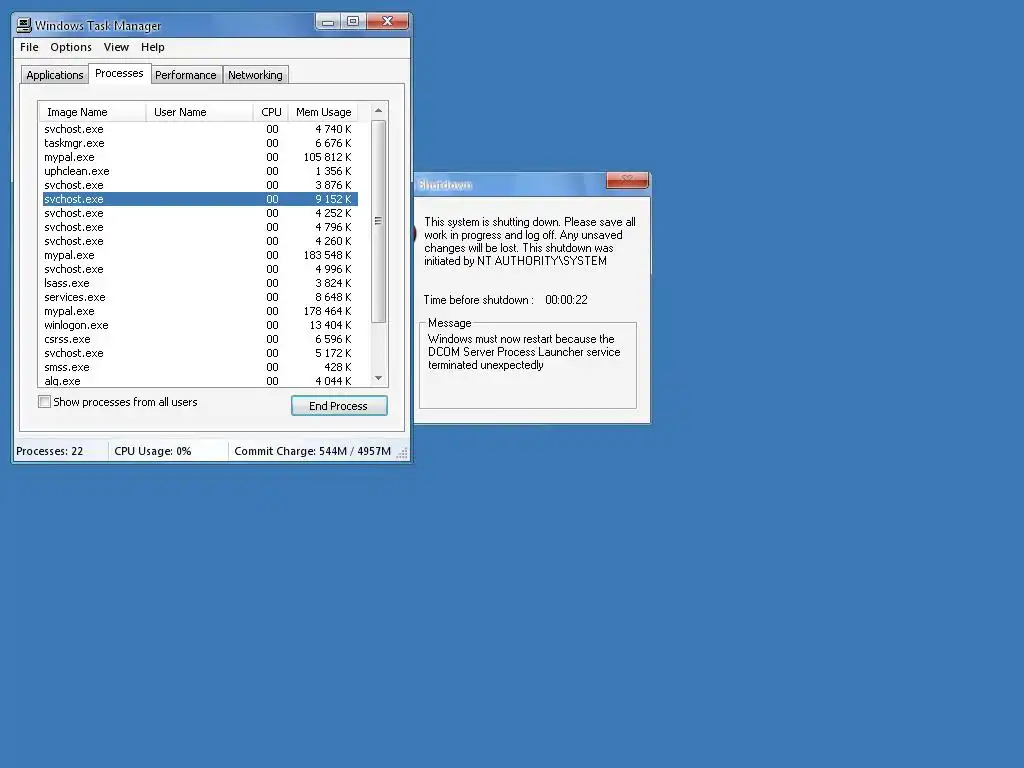Select the alg.exe process row
This screenshot has height=768, width=1024.
(x=200, y=381)
